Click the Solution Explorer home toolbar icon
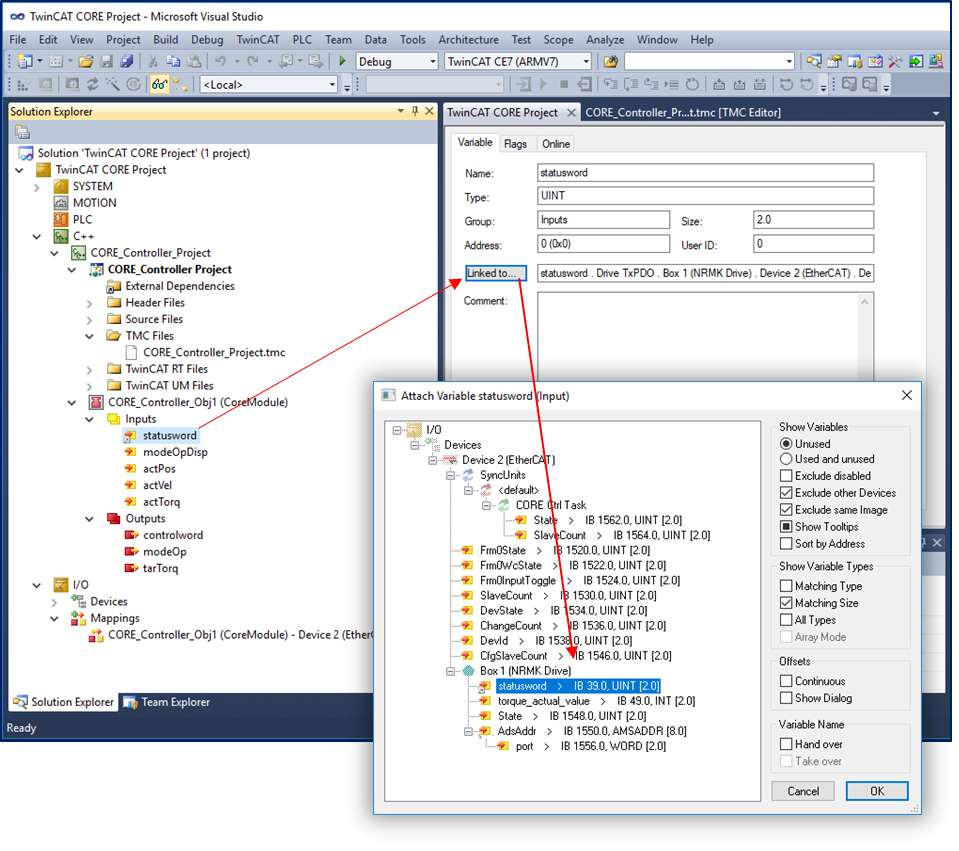 point(23,132)
